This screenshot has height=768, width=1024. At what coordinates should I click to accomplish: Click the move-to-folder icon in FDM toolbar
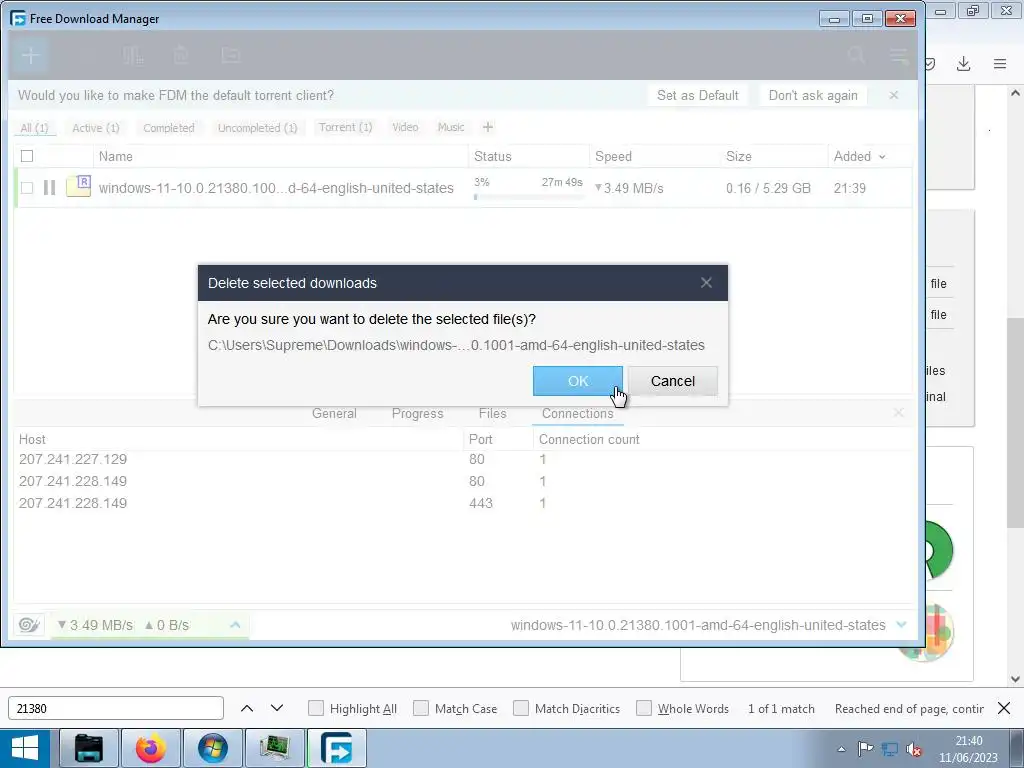(x=231, y=56)
